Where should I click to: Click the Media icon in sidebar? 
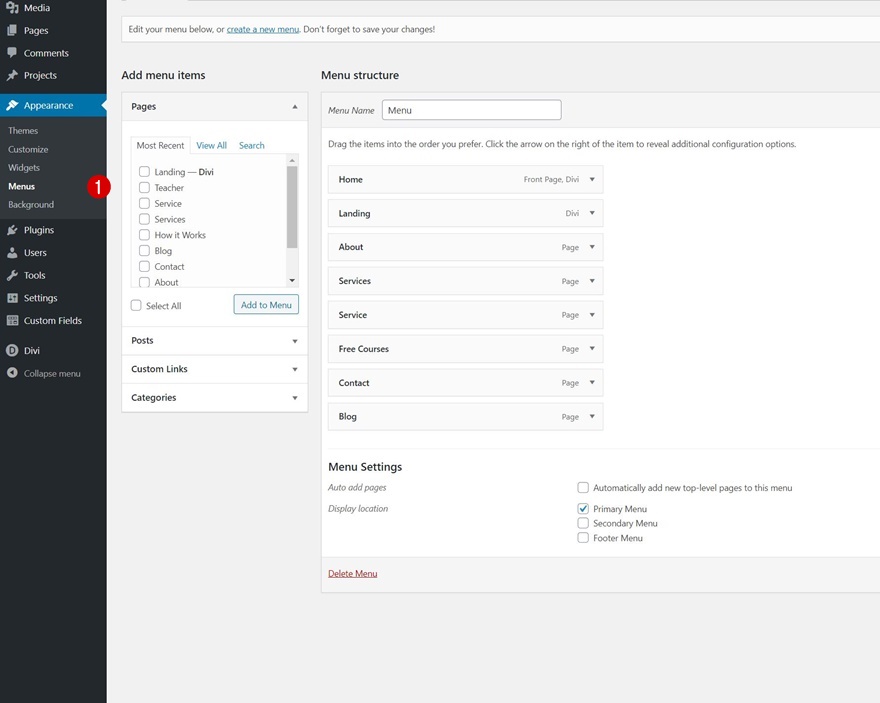(13, 8)
